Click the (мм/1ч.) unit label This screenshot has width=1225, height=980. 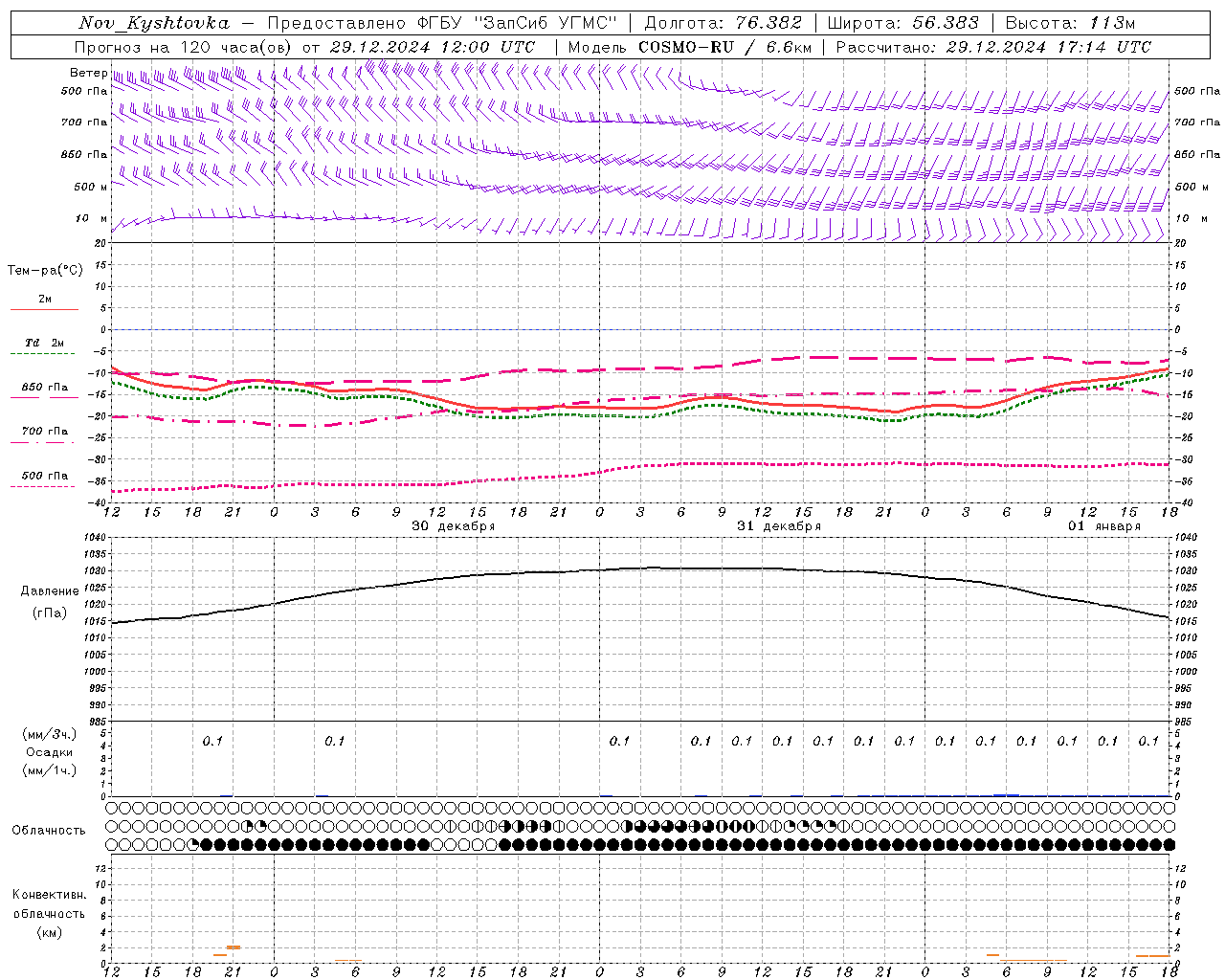click(x=50, y=770)
